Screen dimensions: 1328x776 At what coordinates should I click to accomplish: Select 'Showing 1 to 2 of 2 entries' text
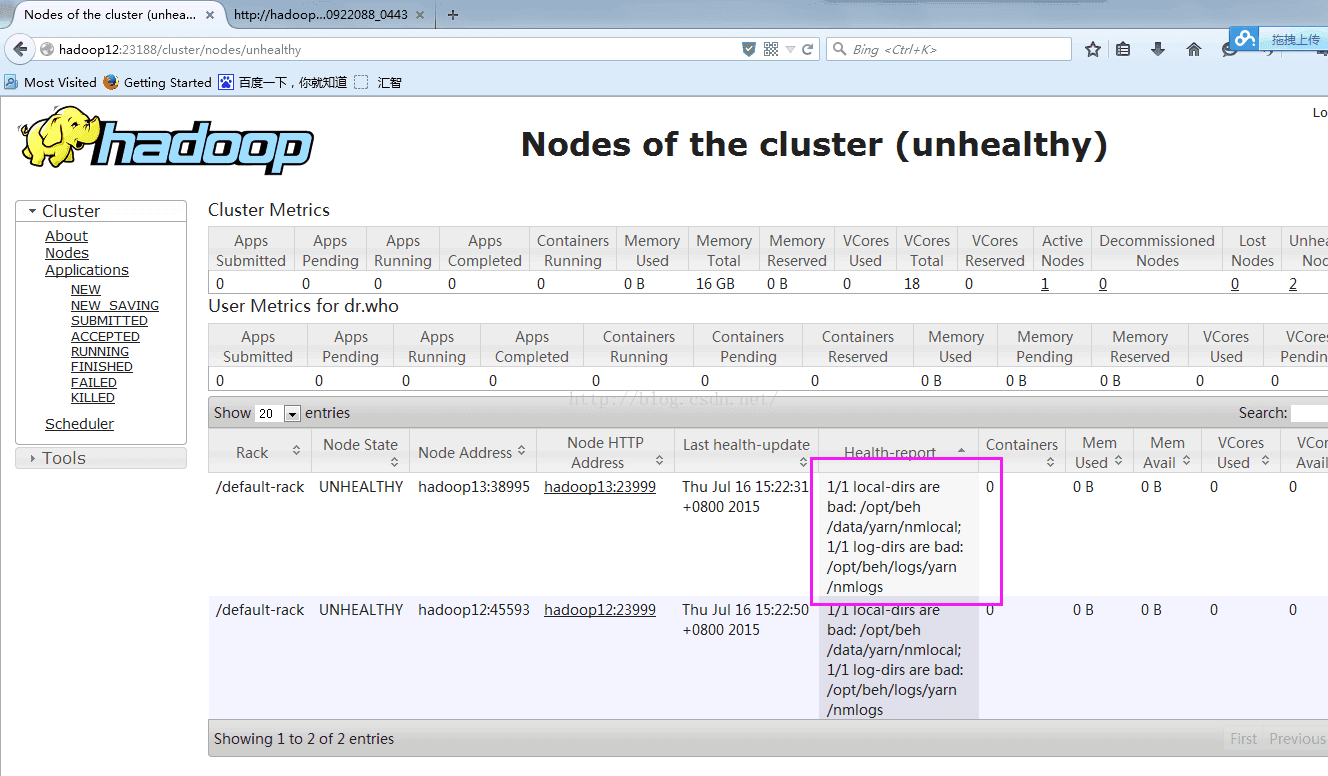[304, 739]
